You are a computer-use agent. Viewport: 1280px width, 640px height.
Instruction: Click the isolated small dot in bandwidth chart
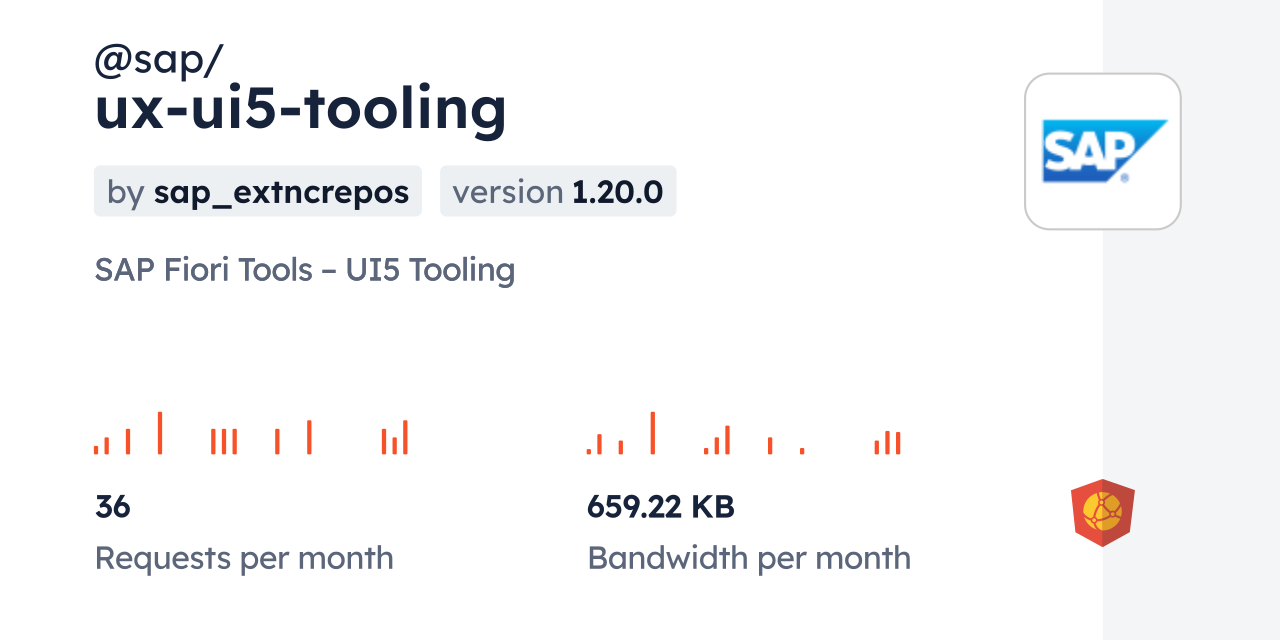coord(802,451)
